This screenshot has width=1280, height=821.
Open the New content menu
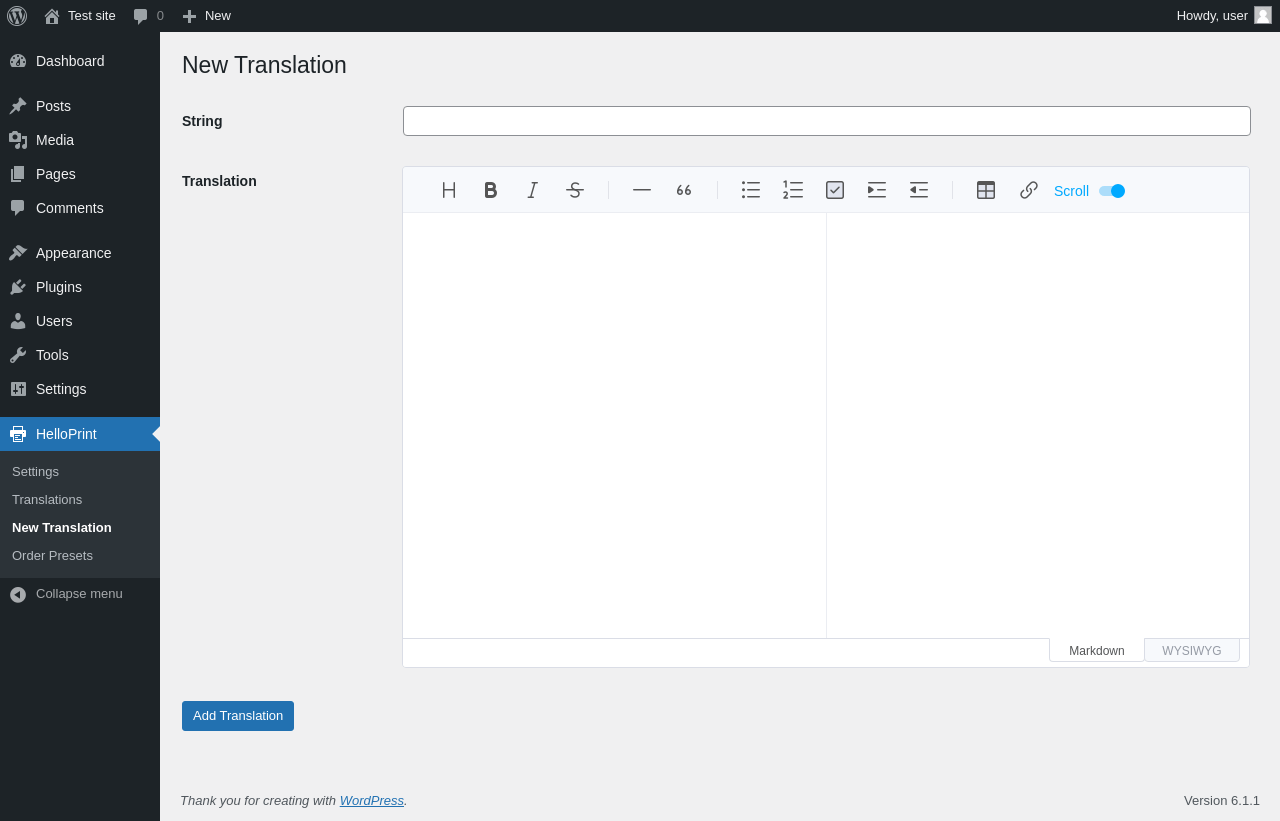click(x=206, y=16)
